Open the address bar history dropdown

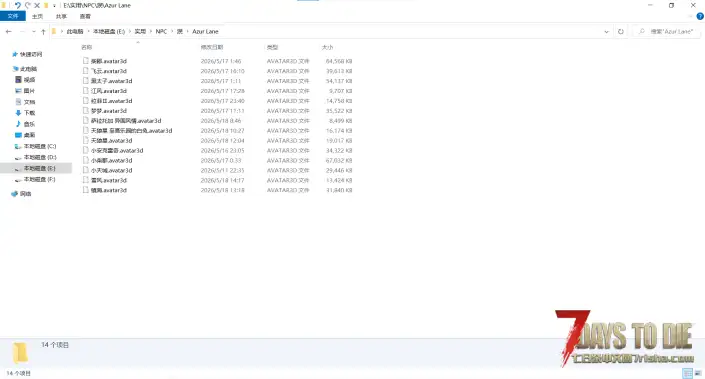(x=606, y=31)
